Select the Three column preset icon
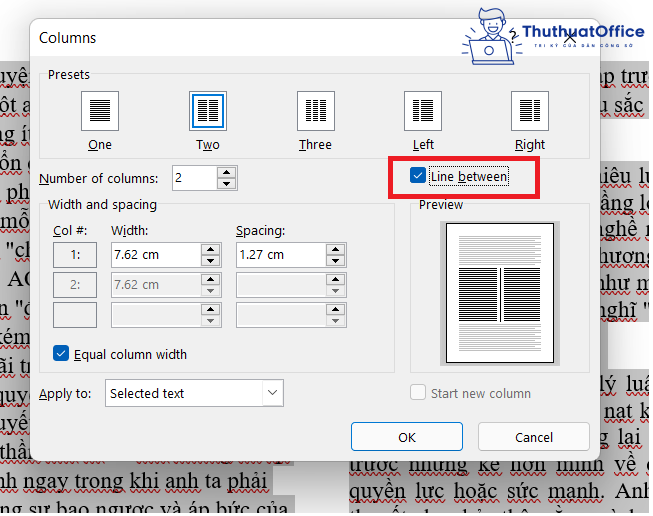 pos(316,111)
